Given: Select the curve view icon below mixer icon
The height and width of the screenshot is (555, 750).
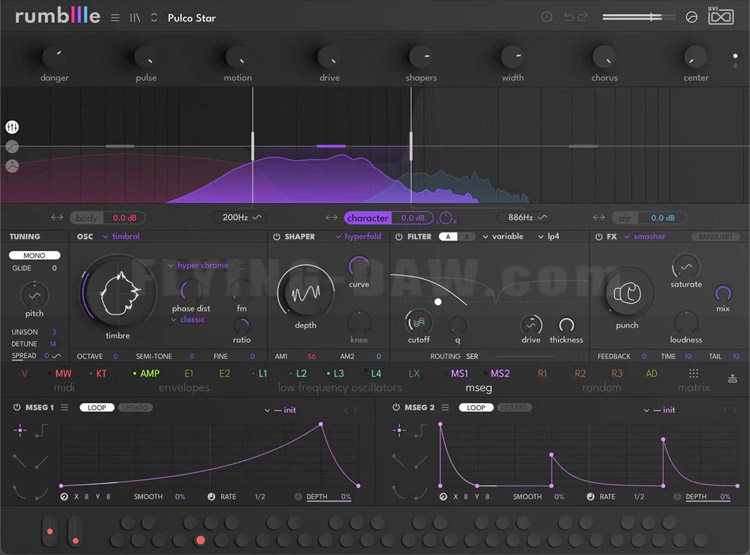Looking at the screenshot, I should [12, 166].
